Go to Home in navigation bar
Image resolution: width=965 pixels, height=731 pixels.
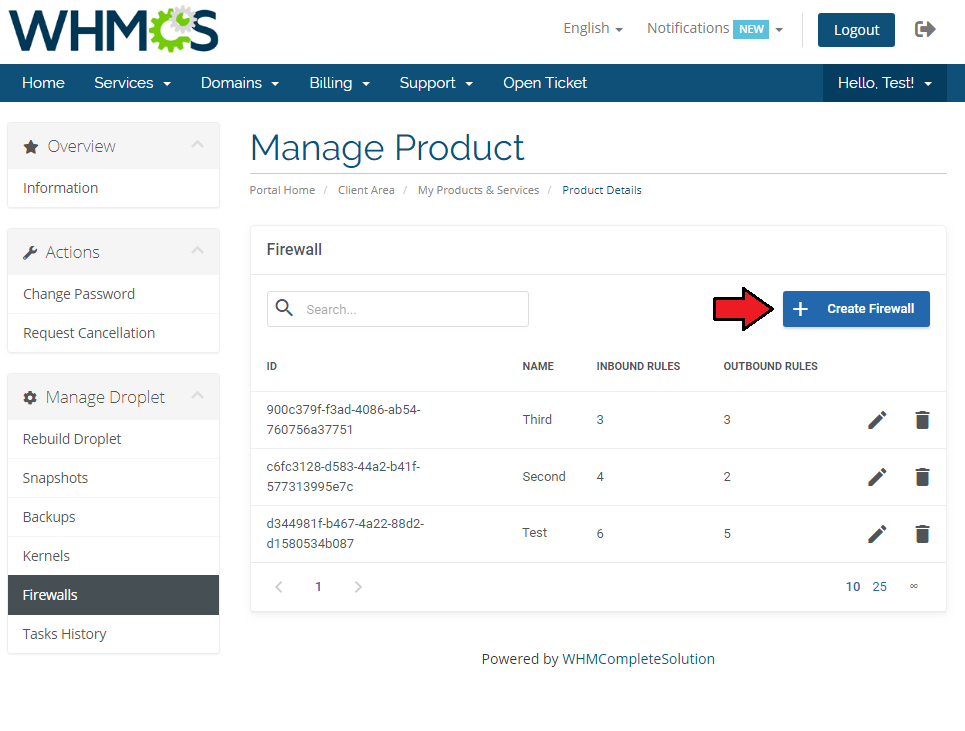click(43, 83)
